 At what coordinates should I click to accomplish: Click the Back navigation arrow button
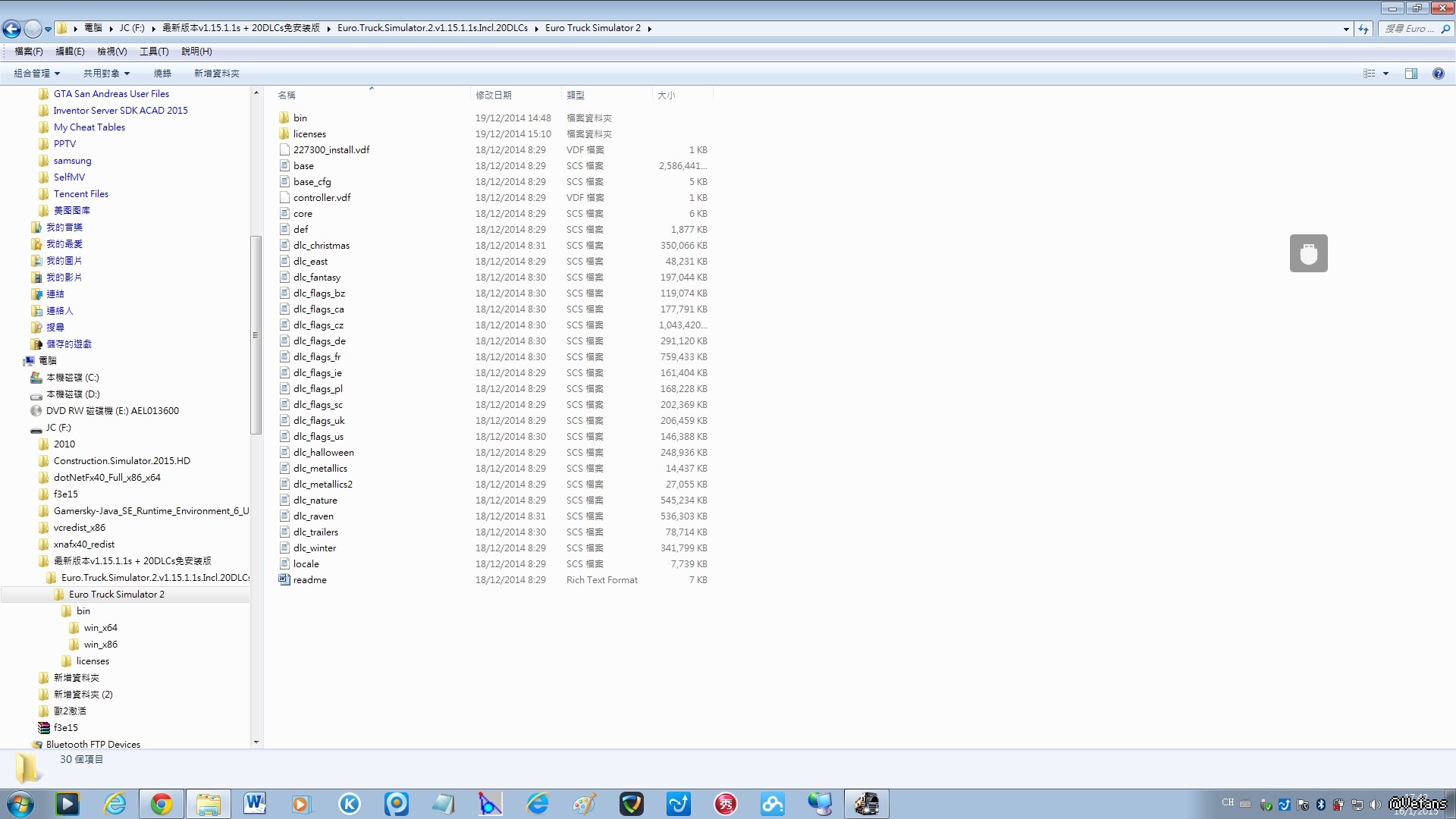pyautogui.click(x=11, y=29)
